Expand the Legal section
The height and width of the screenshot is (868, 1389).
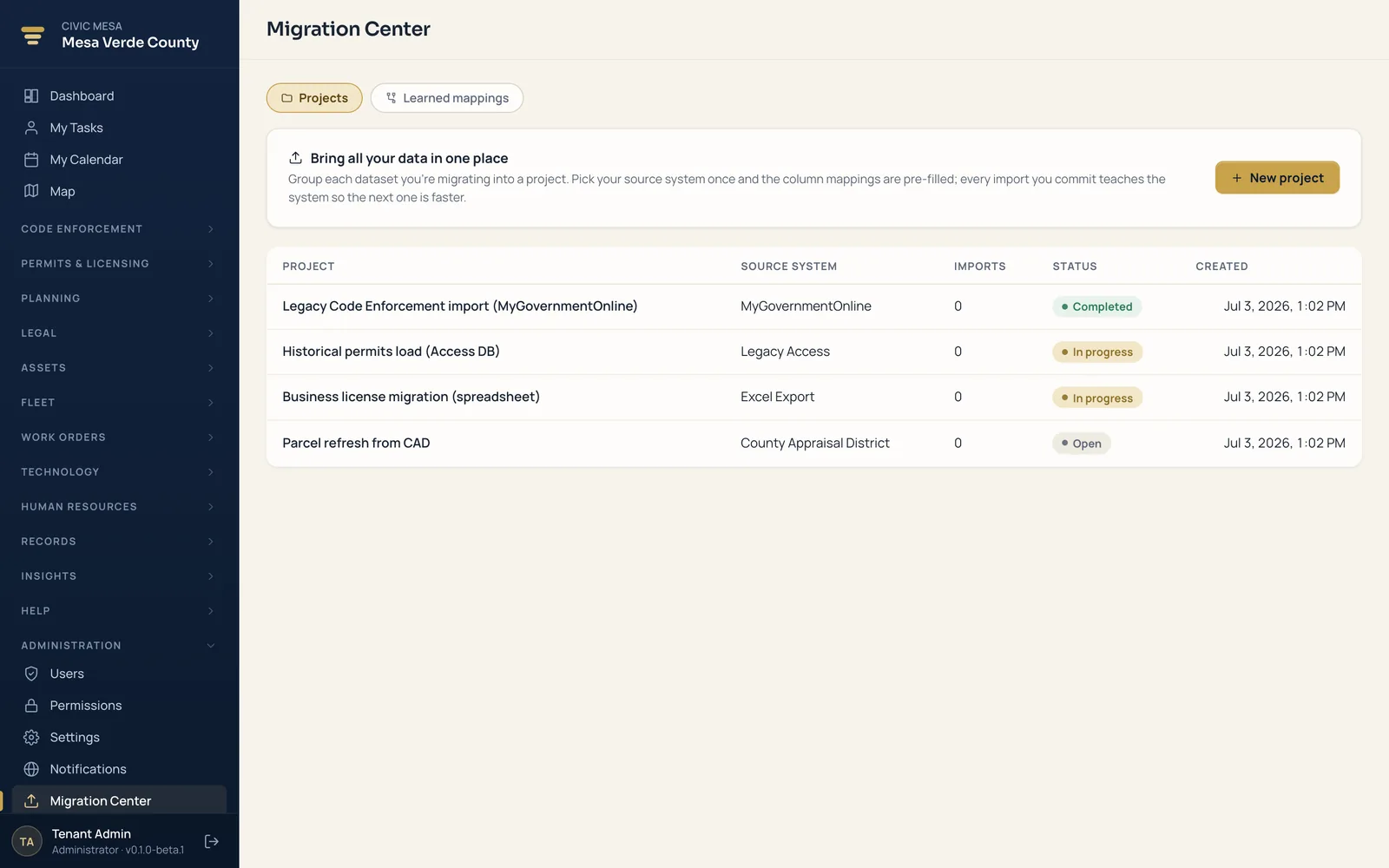tap(119, 333)
